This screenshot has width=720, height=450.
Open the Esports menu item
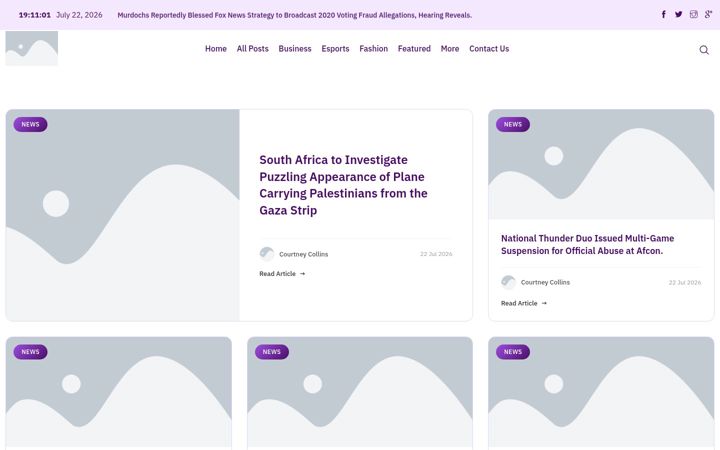tap(335, 49)
